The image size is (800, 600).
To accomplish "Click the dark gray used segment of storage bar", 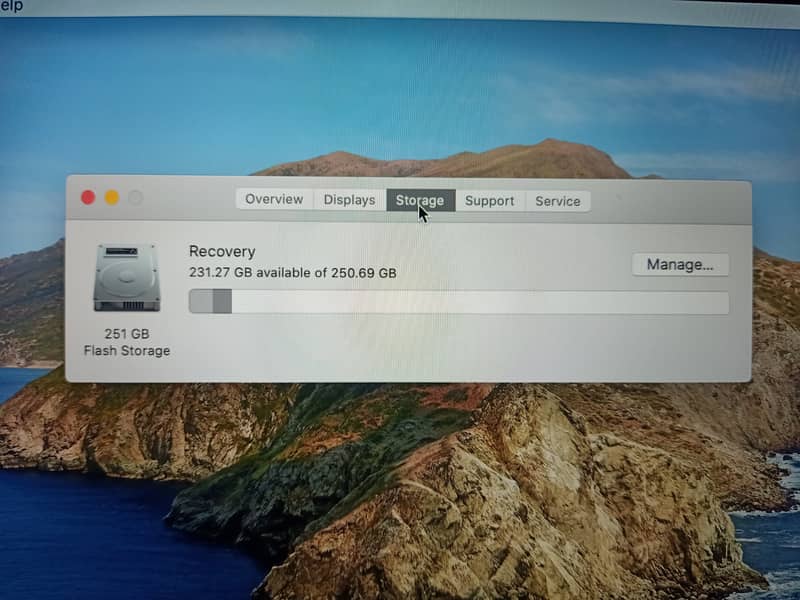I will pyautogui.click(x=222, y=301).
